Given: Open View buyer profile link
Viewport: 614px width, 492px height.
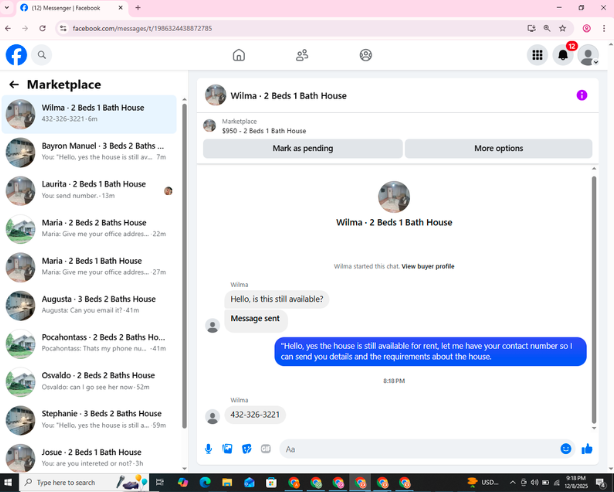Looking at the screenshot, I should (428, 266).
